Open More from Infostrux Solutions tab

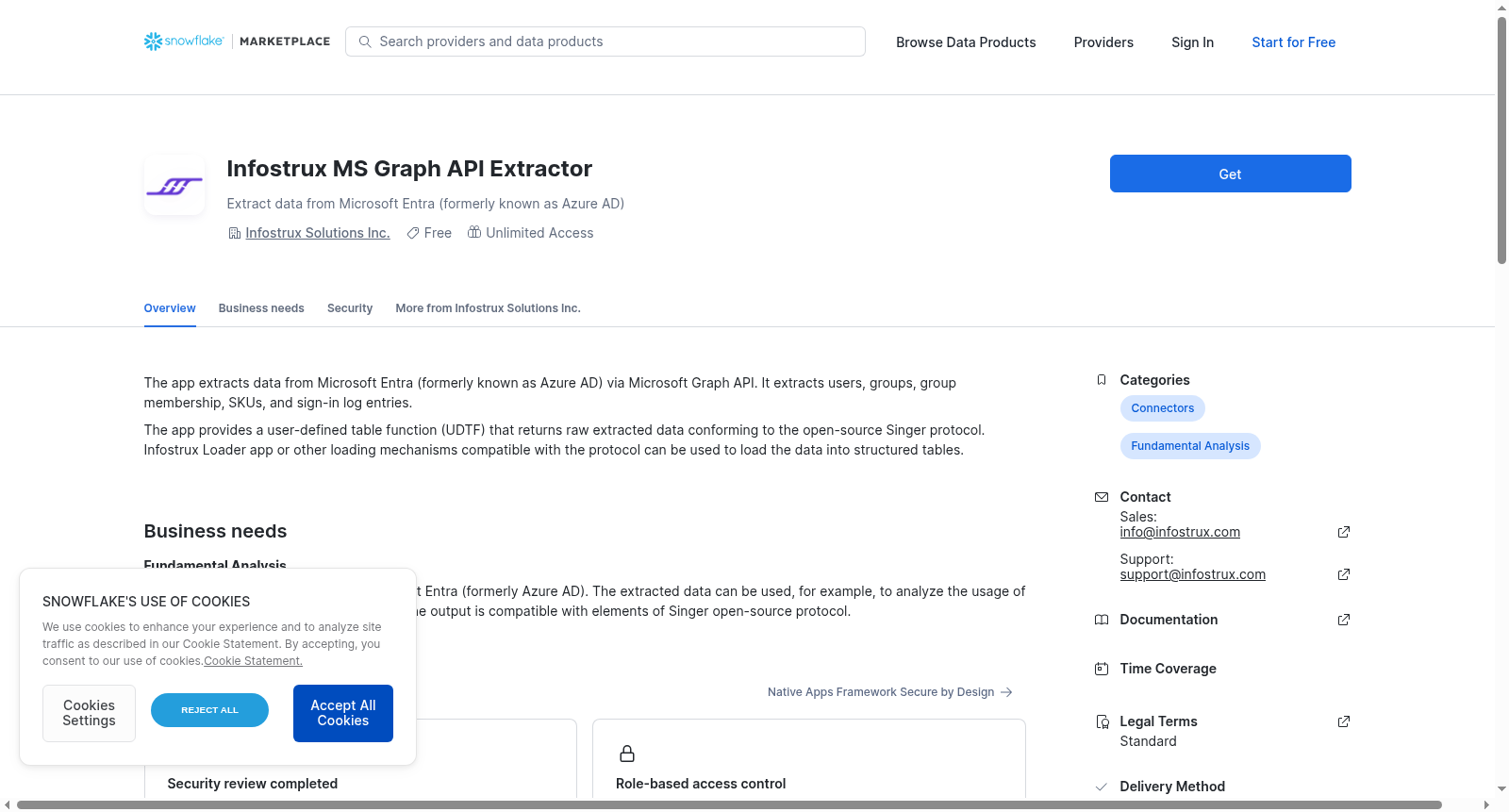(489, 308)
